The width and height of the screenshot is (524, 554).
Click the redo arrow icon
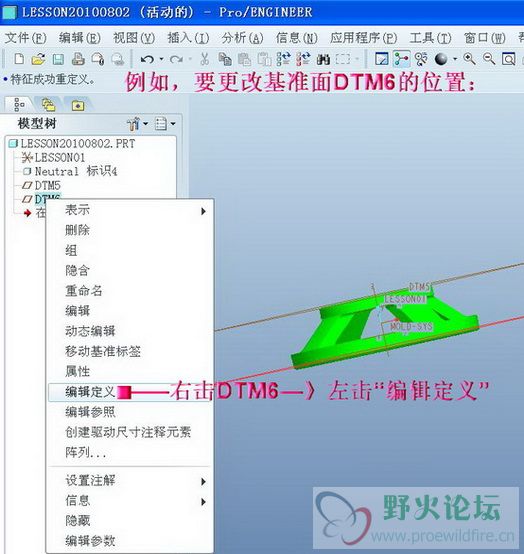[x=176, y=59]
